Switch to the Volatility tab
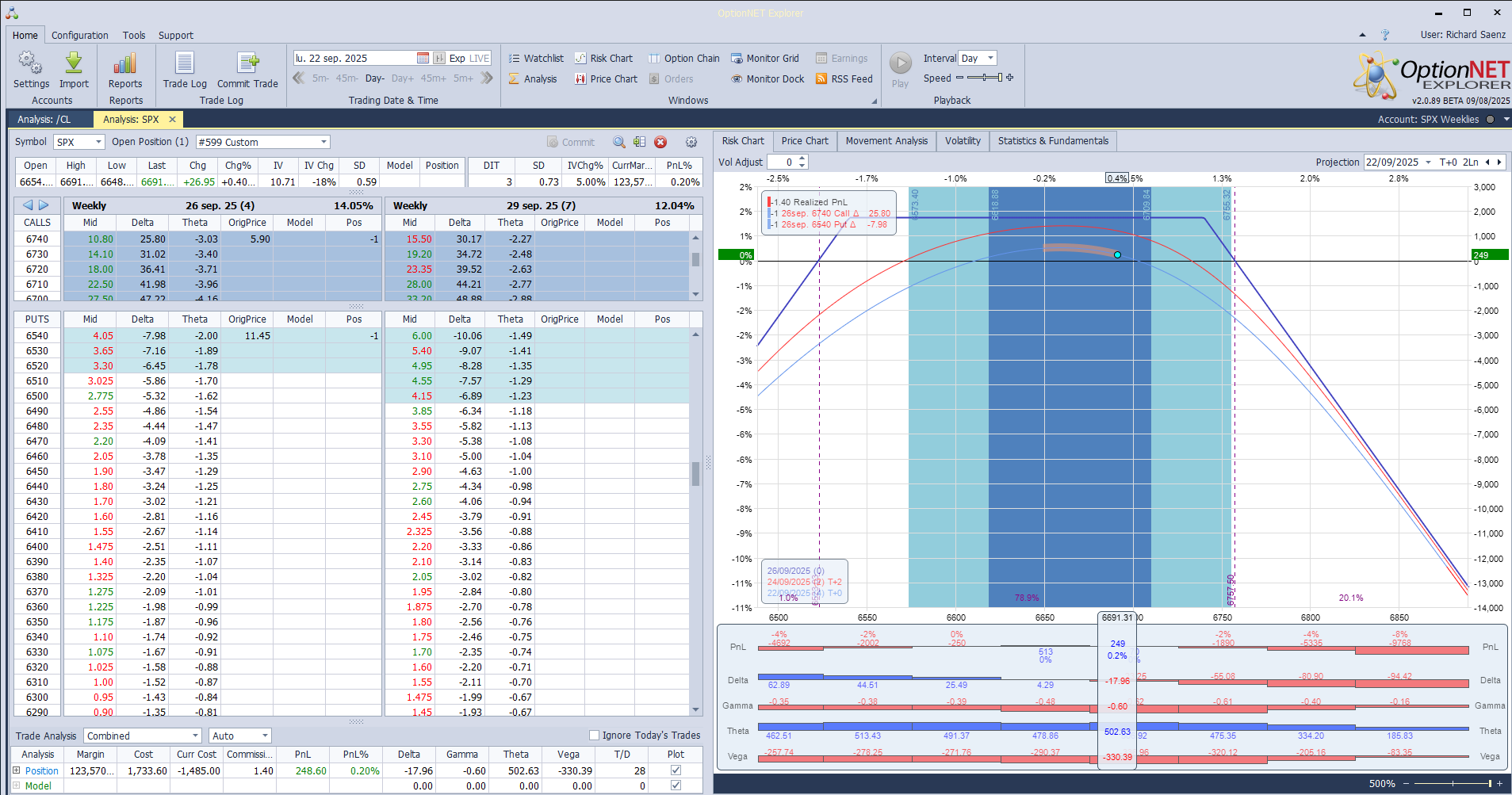1512x795 pixels. coord(963,141)
